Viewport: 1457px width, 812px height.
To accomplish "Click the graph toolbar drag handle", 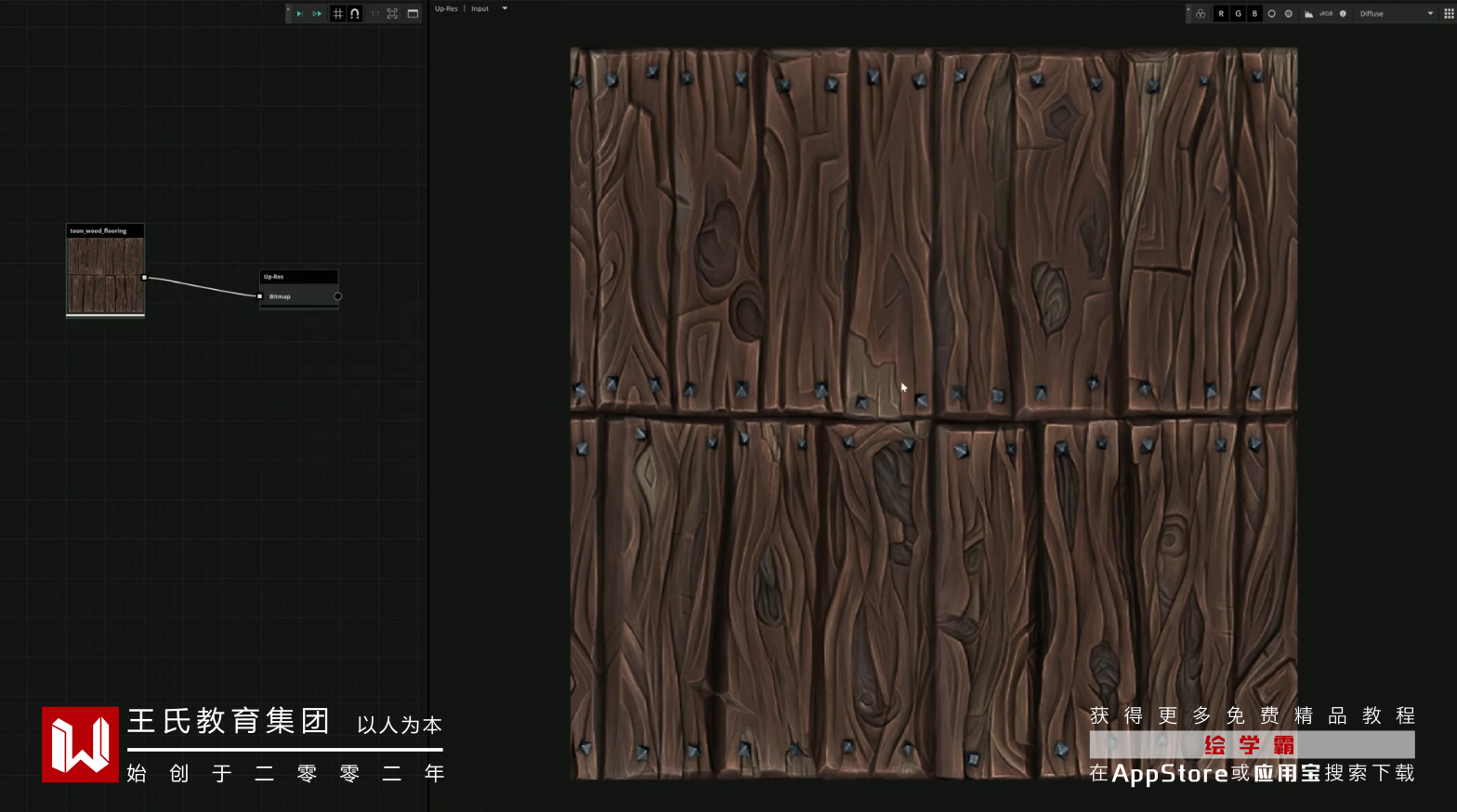I will [x=288, y=13].
